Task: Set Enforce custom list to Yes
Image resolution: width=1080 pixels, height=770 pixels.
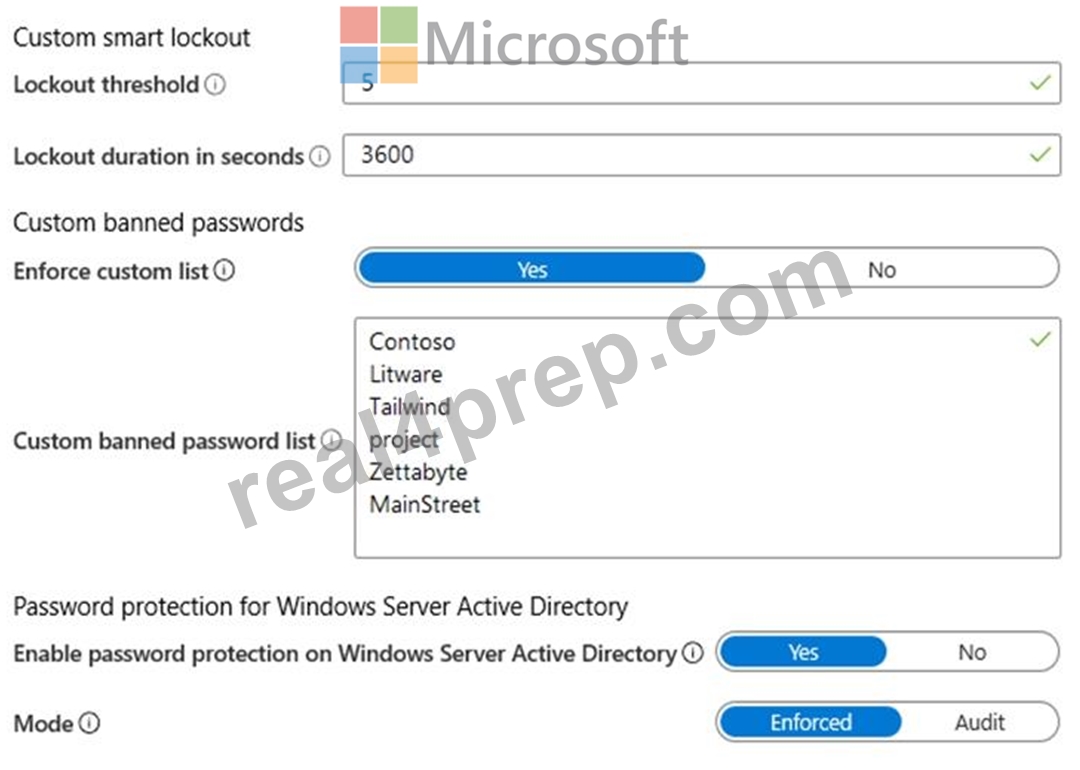Action: [532, 269]
